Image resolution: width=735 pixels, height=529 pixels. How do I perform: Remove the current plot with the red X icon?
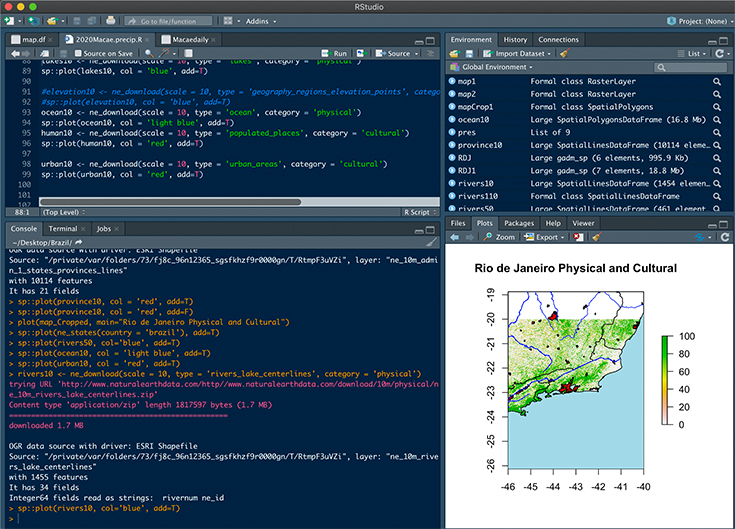[x=578, y=238]
